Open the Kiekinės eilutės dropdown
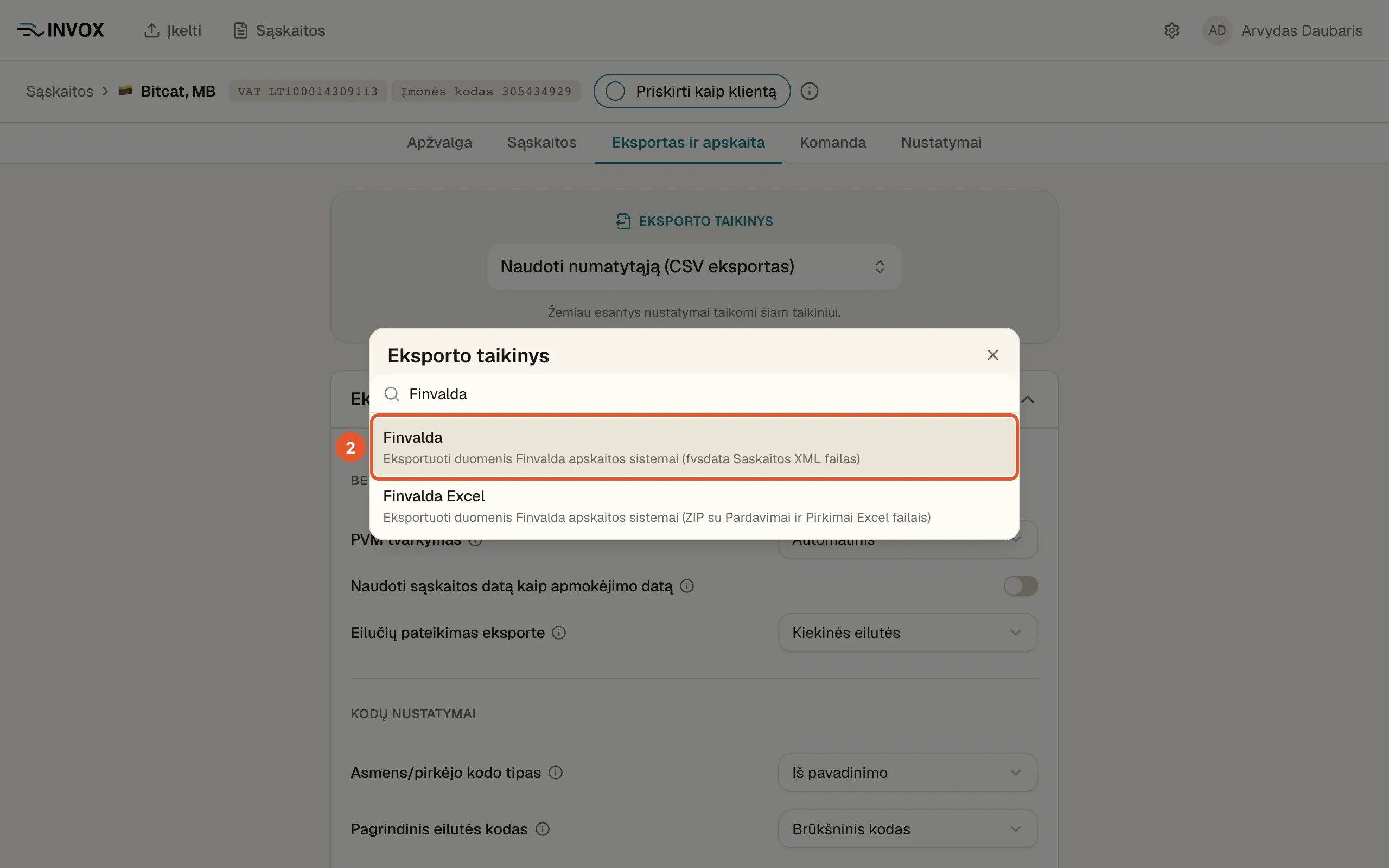 907,633
